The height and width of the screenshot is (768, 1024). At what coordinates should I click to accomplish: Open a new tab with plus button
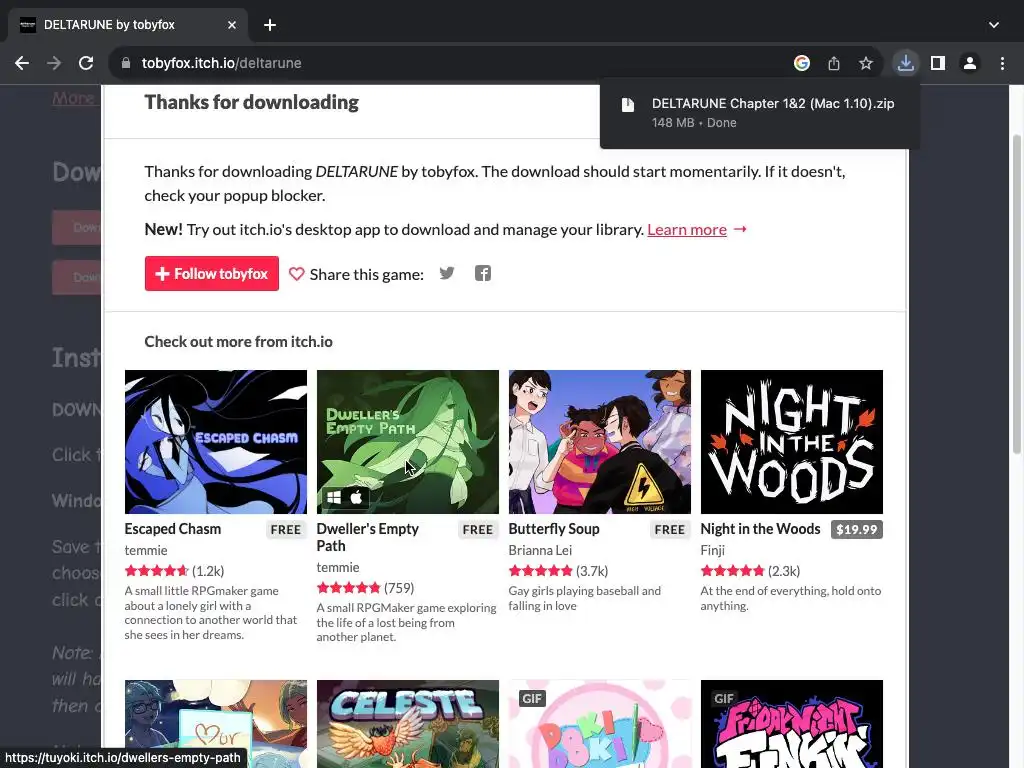pos(270,25)
